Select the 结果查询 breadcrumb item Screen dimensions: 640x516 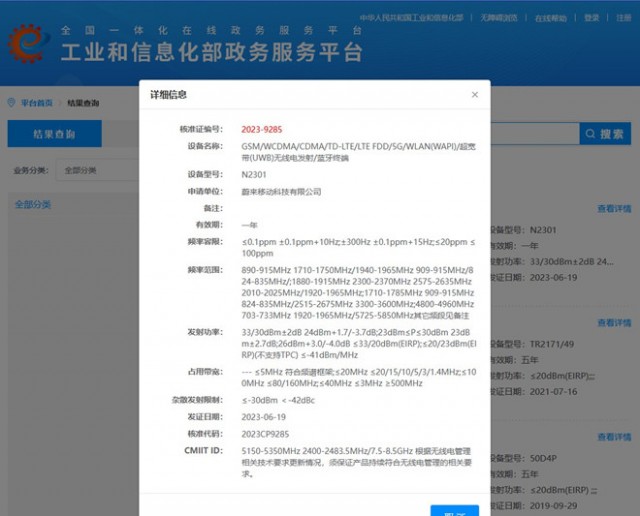(83, 103)
